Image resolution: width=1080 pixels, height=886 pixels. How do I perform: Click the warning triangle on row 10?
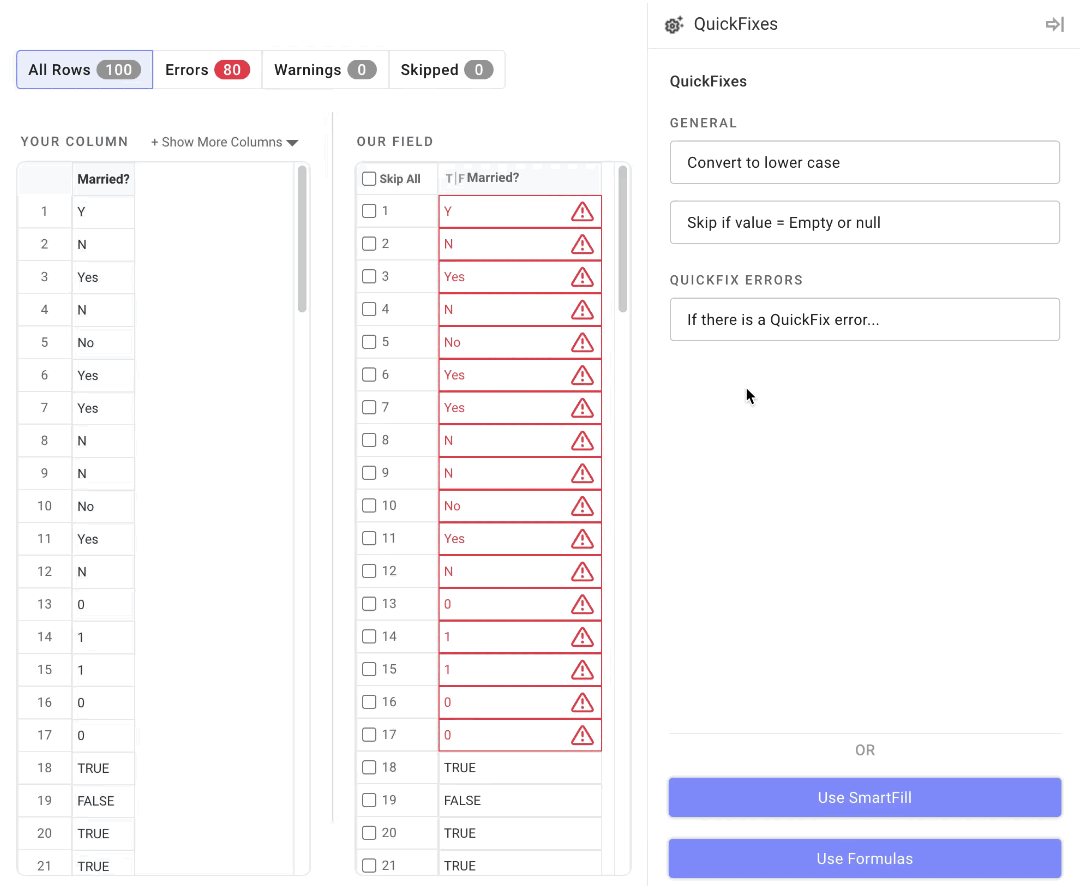pyautogui.click(x=582, y=506)
